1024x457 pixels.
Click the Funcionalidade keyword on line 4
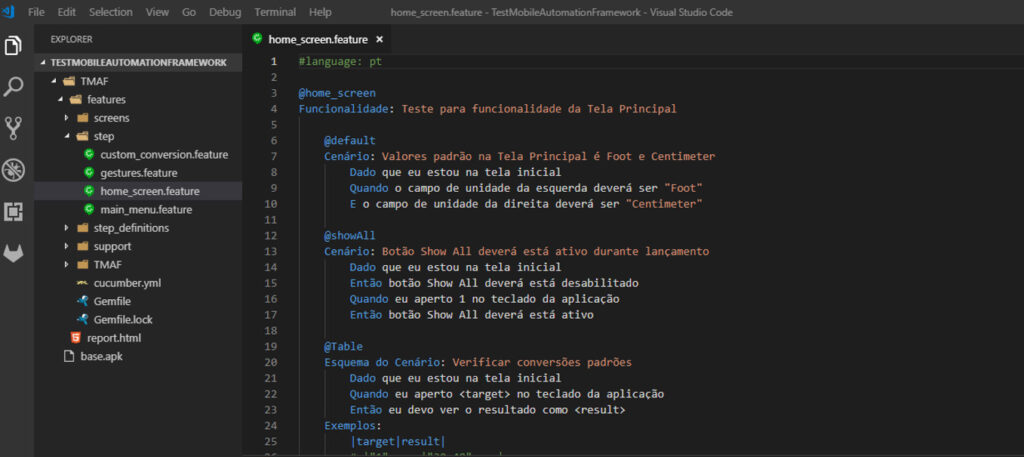coord(344,109)
